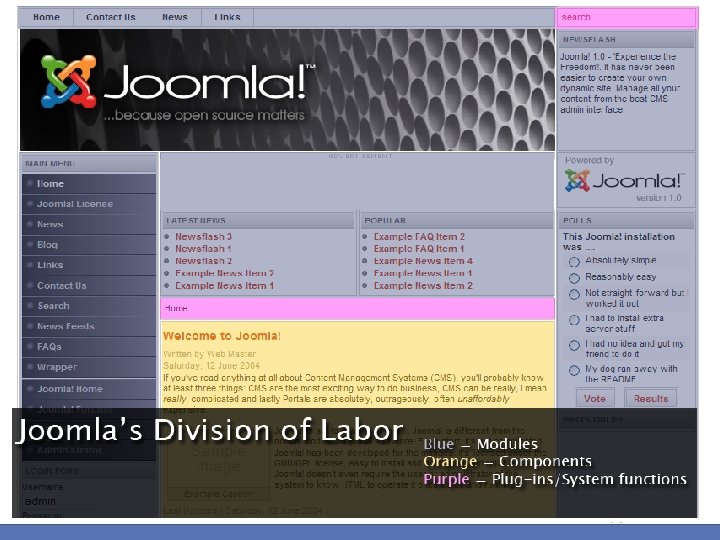Click the Main Menu module header
The width and height of the screenshot is (720, 540).
pos(89,163)
